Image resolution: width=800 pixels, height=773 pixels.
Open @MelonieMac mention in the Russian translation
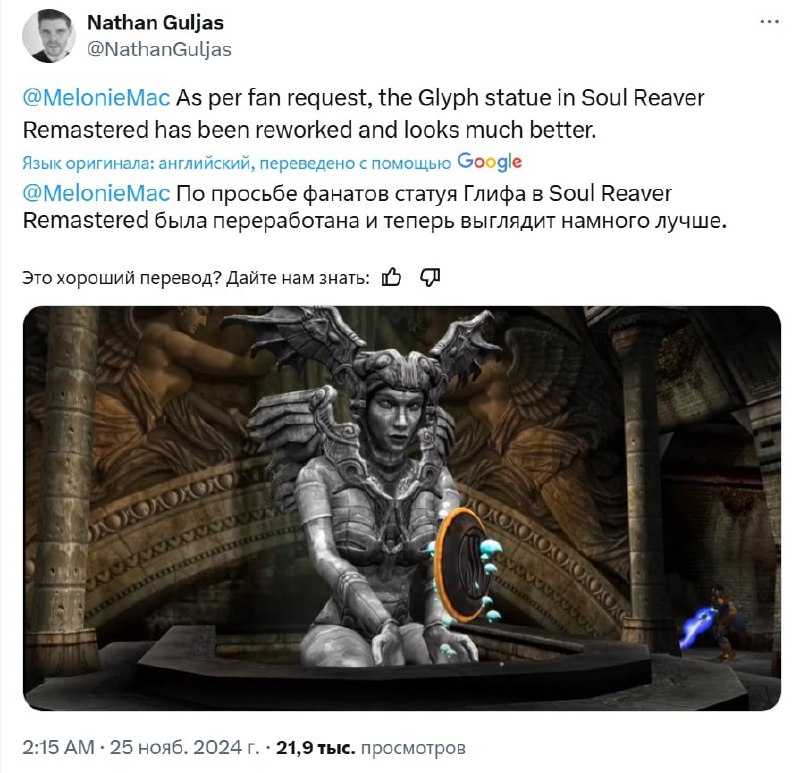pyautogui.click(x=96, y=193)
